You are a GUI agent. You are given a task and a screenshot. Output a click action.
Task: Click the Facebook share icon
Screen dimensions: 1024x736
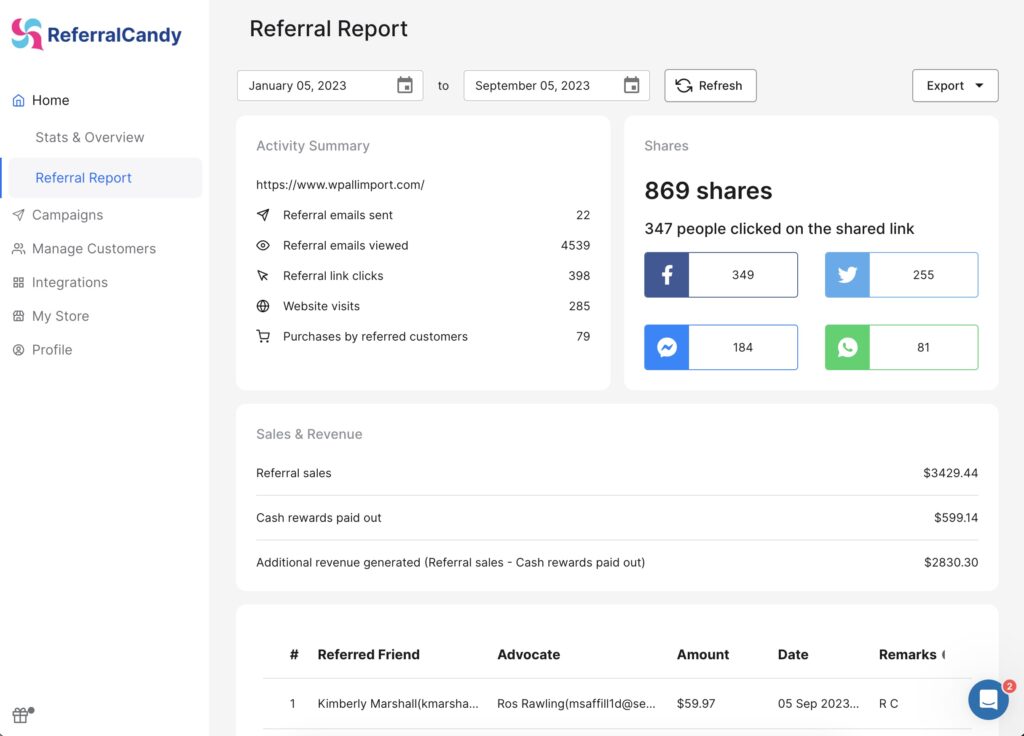click(x=666, y=274)
